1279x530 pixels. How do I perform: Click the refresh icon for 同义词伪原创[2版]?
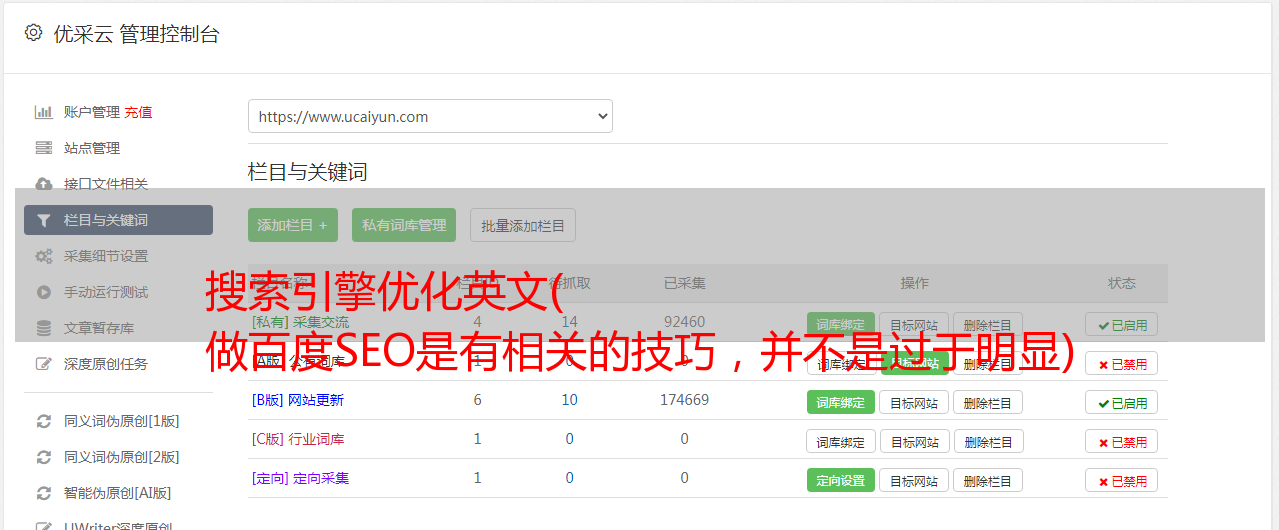pos(44,457)
